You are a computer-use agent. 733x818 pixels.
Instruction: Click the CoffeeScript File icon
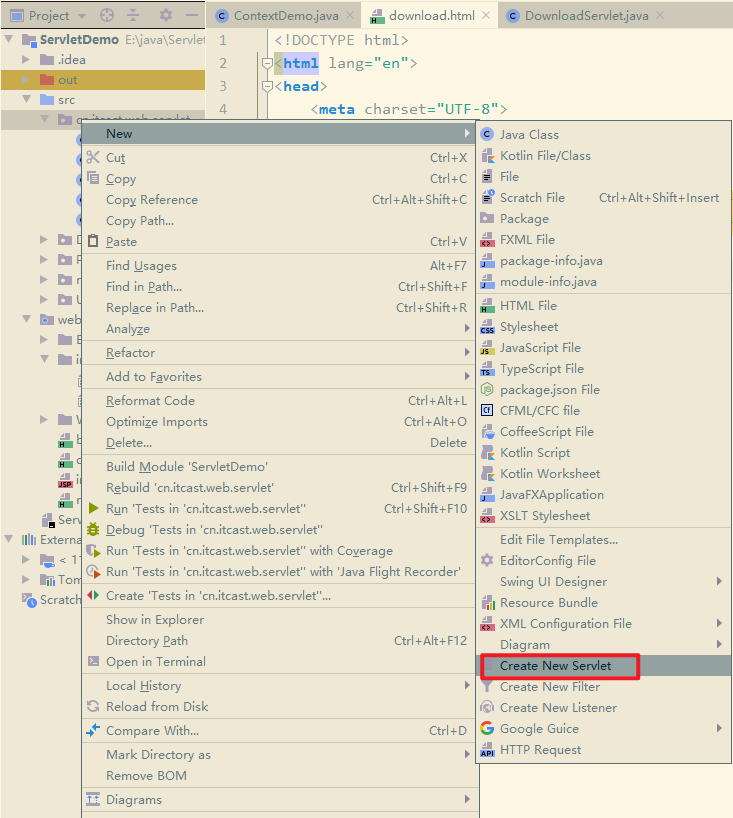coord(487,431)
